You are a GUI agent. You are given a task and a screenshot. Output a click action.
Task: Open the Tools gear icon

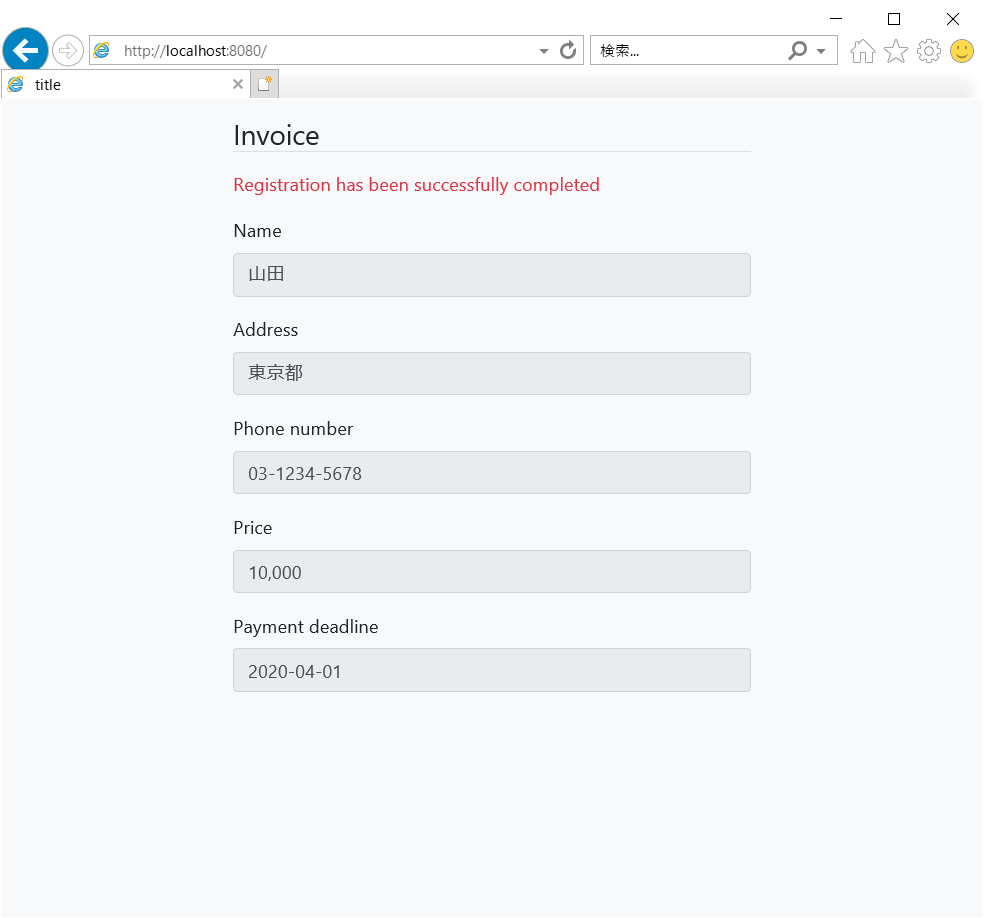pos(928,51)
